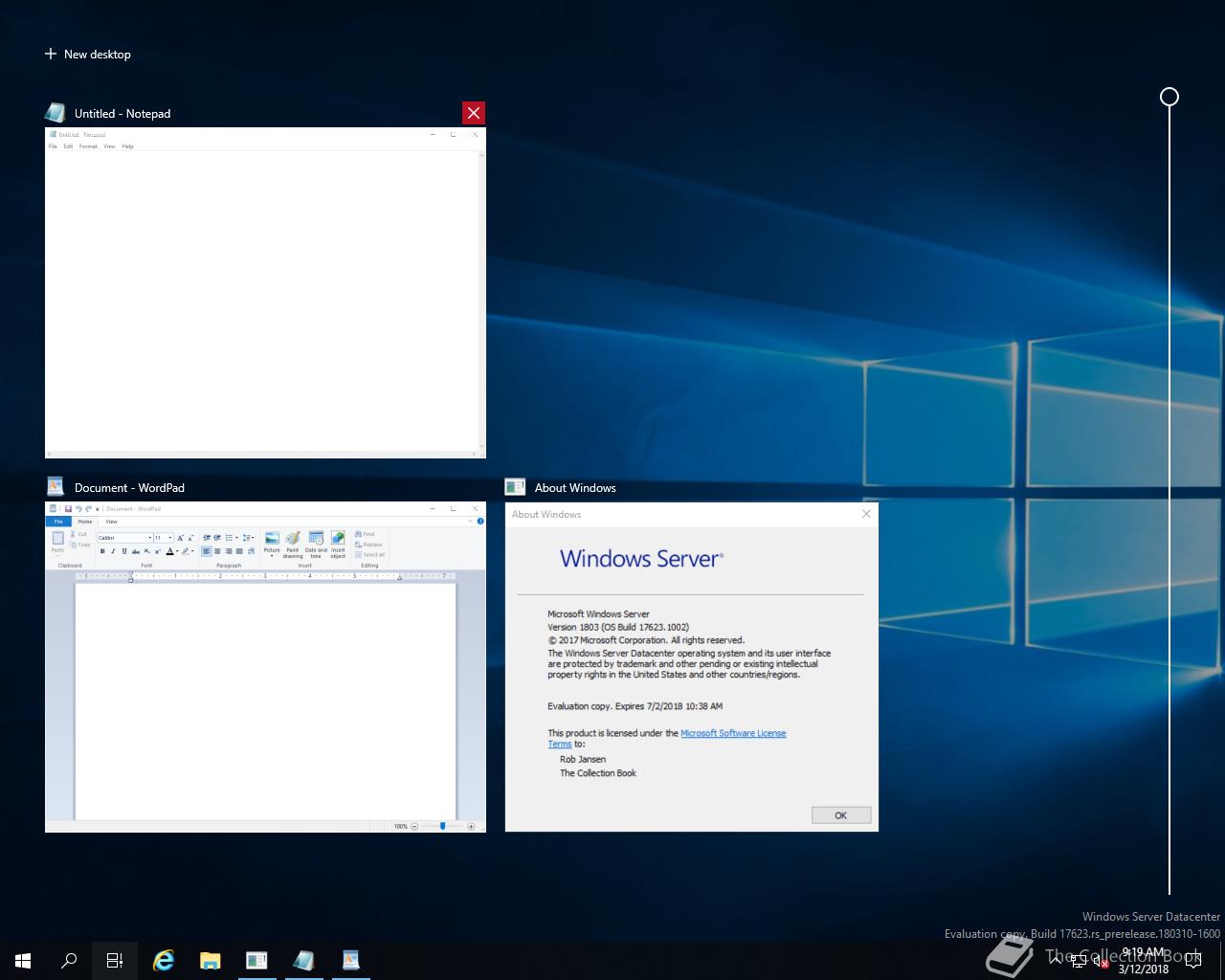Toggle Superscript in WordPad

coord(157,551)
